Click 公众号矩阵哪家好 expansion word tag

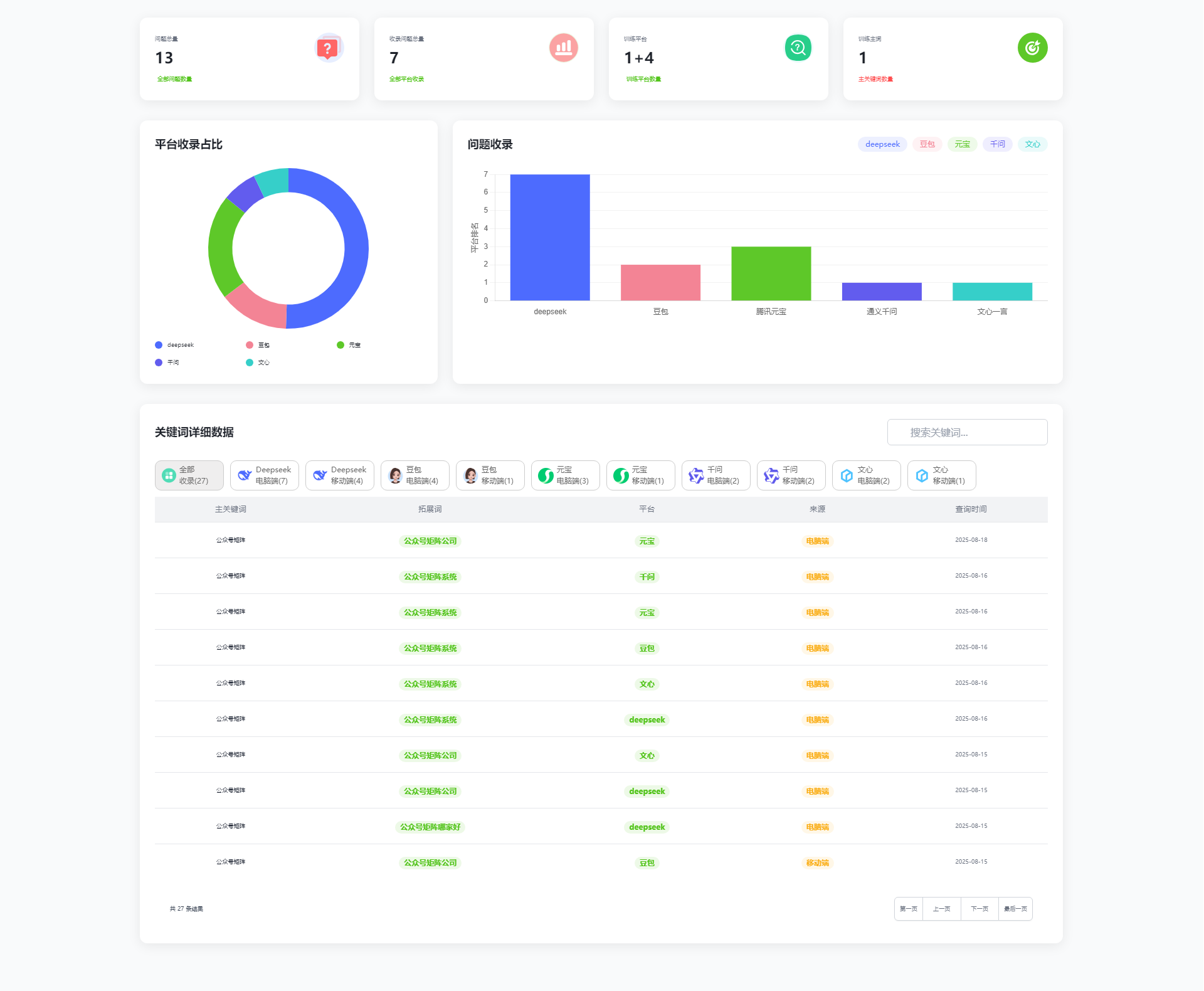430,827
